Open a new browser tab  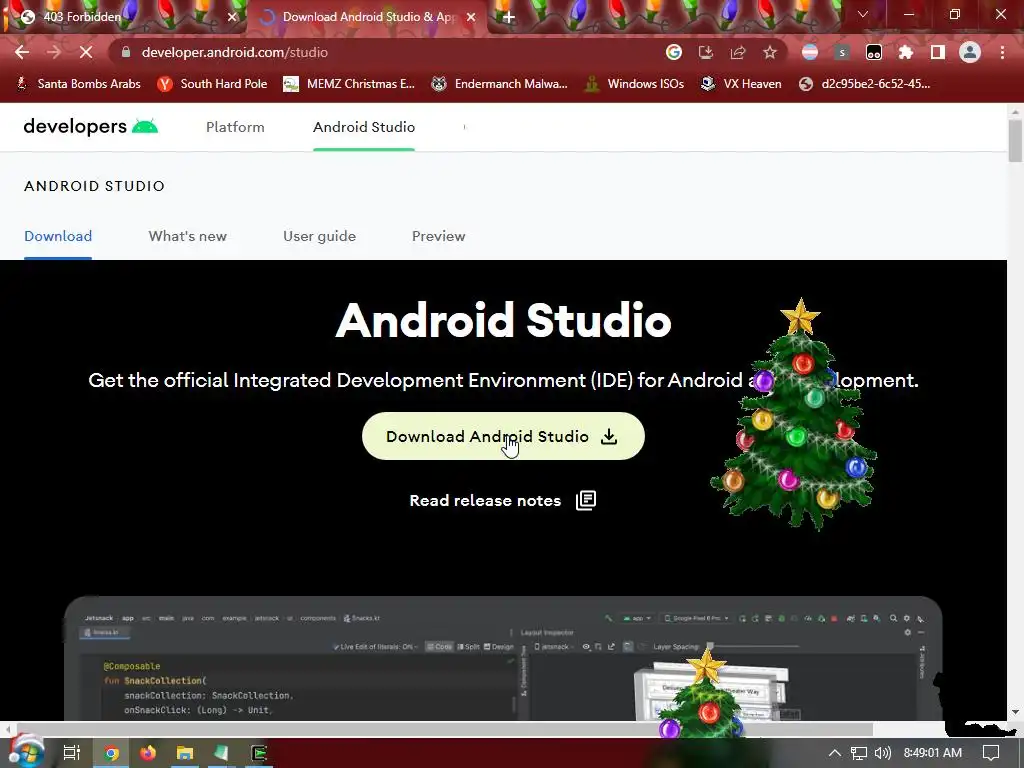509,17
